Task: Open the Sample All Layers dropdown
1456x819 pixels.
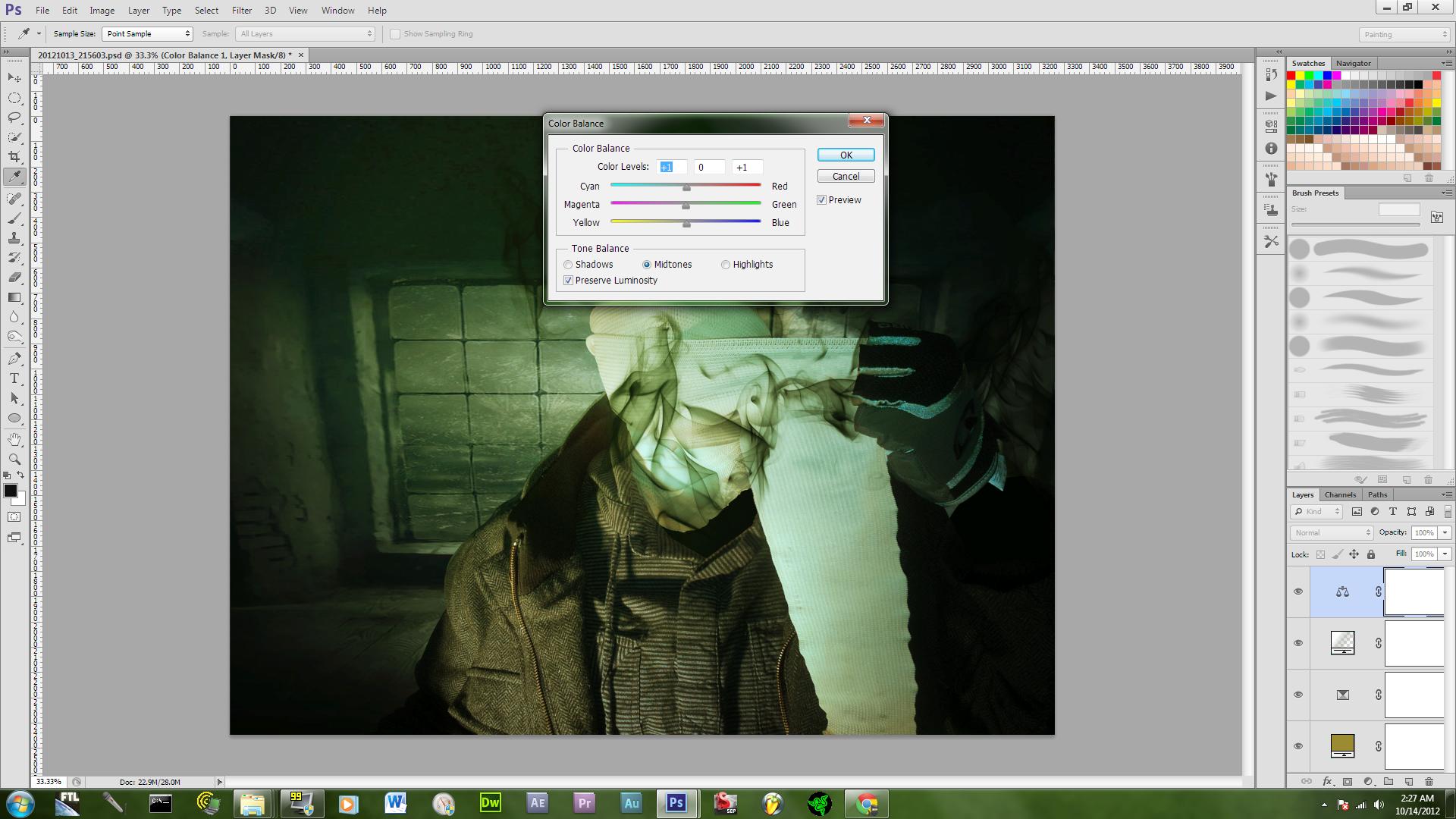Action: click(x=306, y=34)
